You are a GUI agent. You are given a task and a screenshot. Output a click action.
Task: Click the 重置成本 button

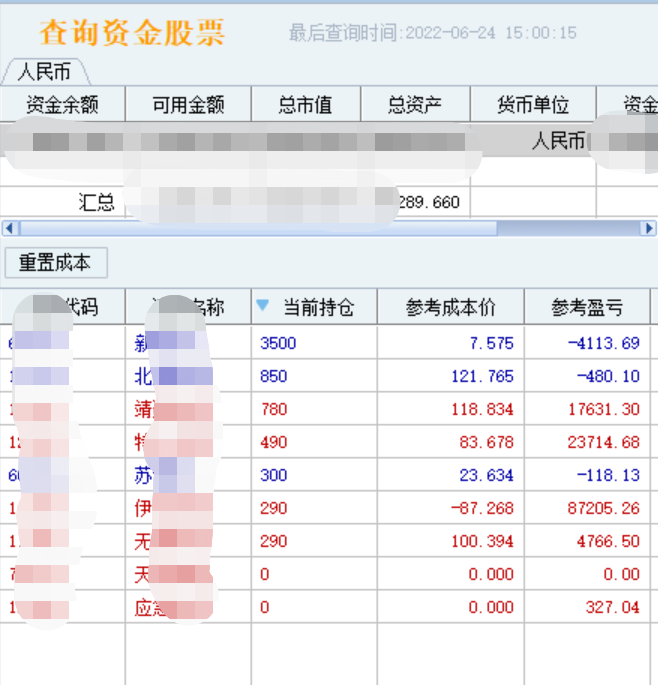[x=56, y=263]
